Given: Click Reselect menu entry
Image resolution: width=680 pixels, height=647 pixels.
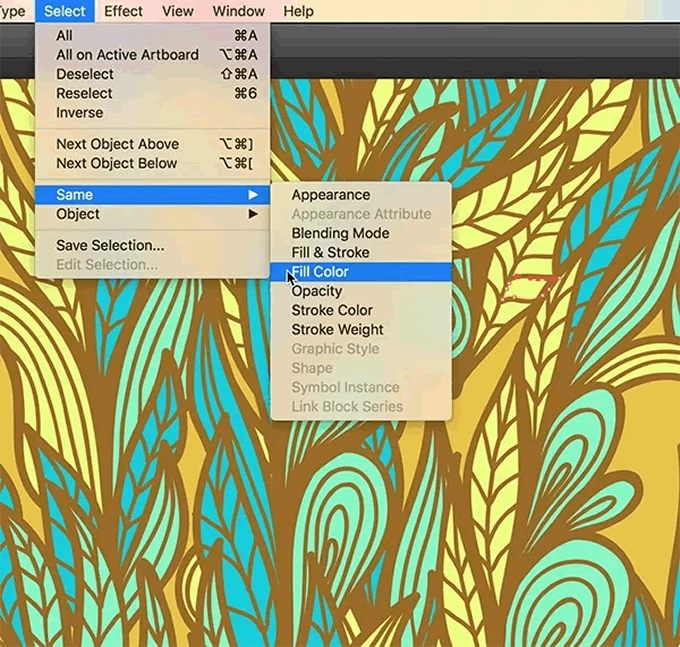Looking at the screenshot, I should coord(84,93).
